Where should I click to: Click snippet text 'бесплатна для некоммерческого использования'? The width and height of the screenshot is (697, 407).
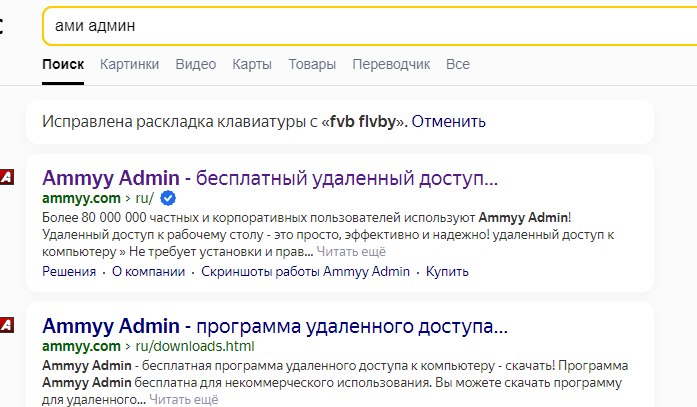[283, 383]
